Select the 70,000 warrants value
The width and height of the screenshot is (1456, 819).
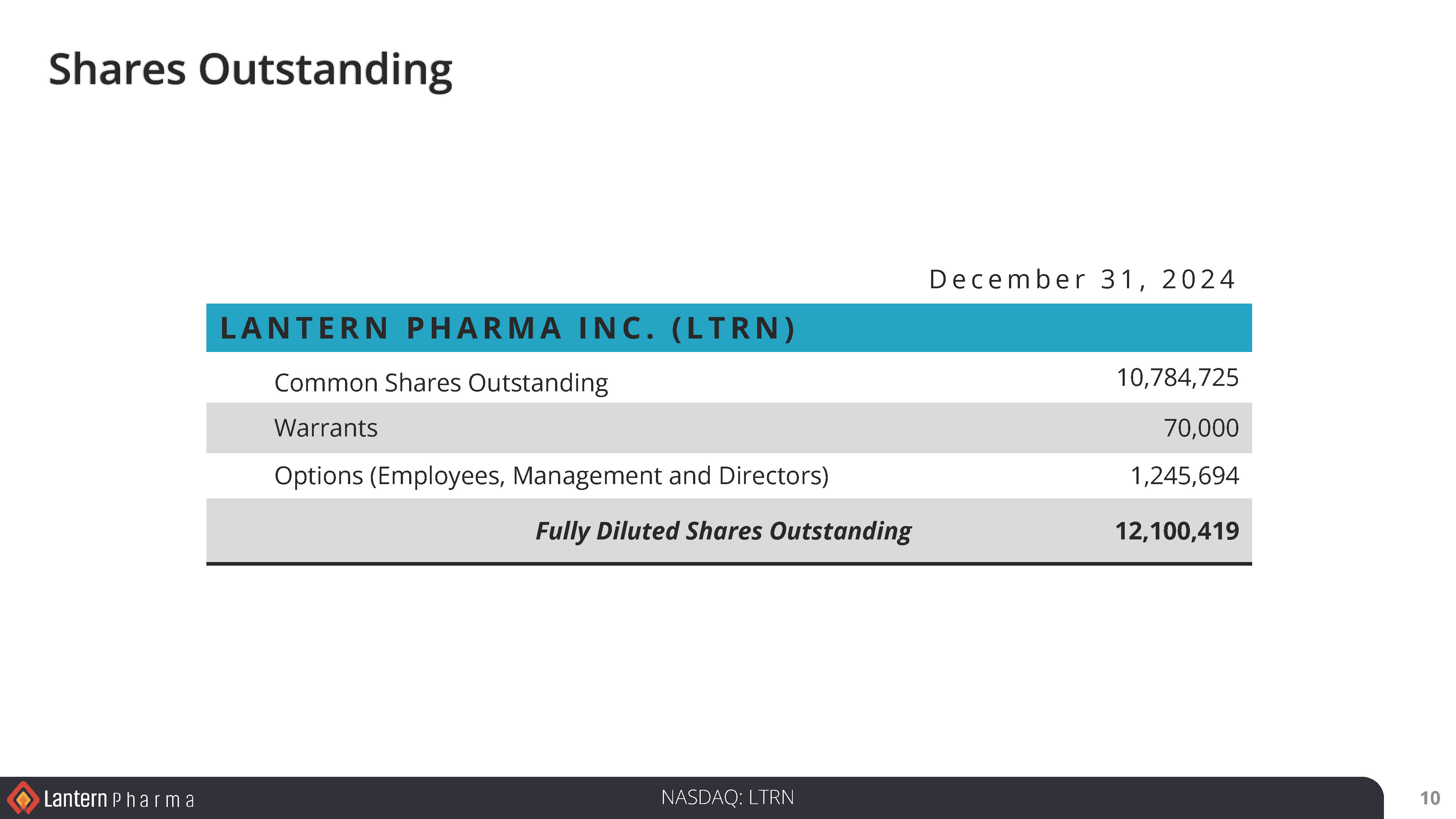point(1201,428)
